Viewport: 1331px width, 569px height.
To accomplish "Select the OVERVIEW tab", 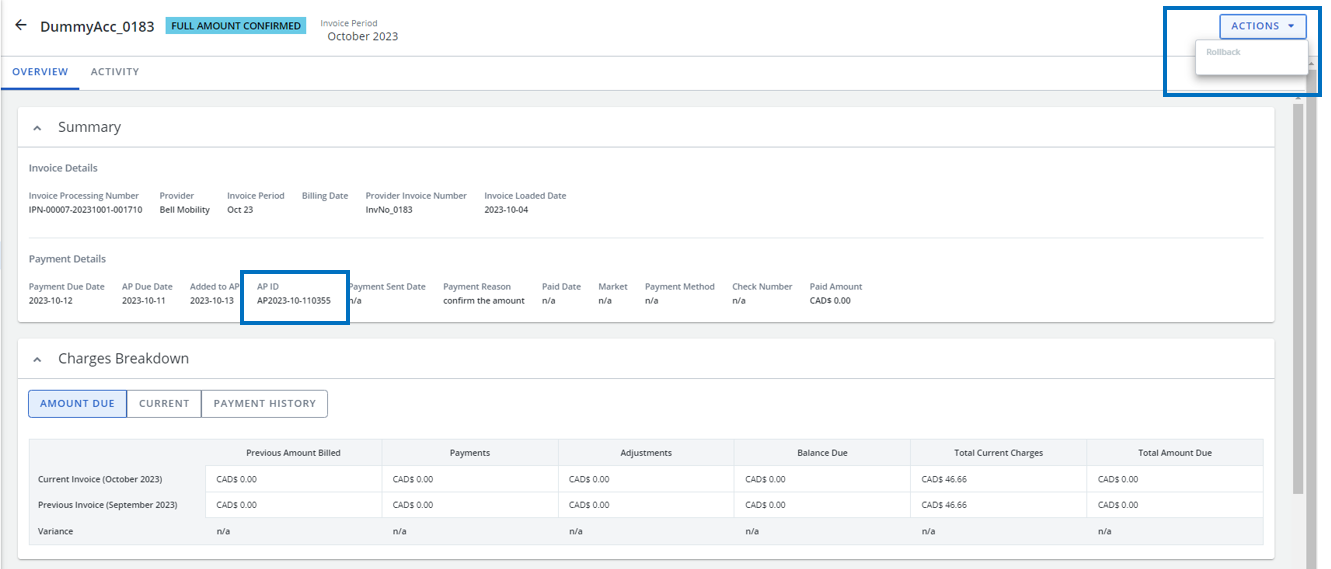I will point(40,72).
